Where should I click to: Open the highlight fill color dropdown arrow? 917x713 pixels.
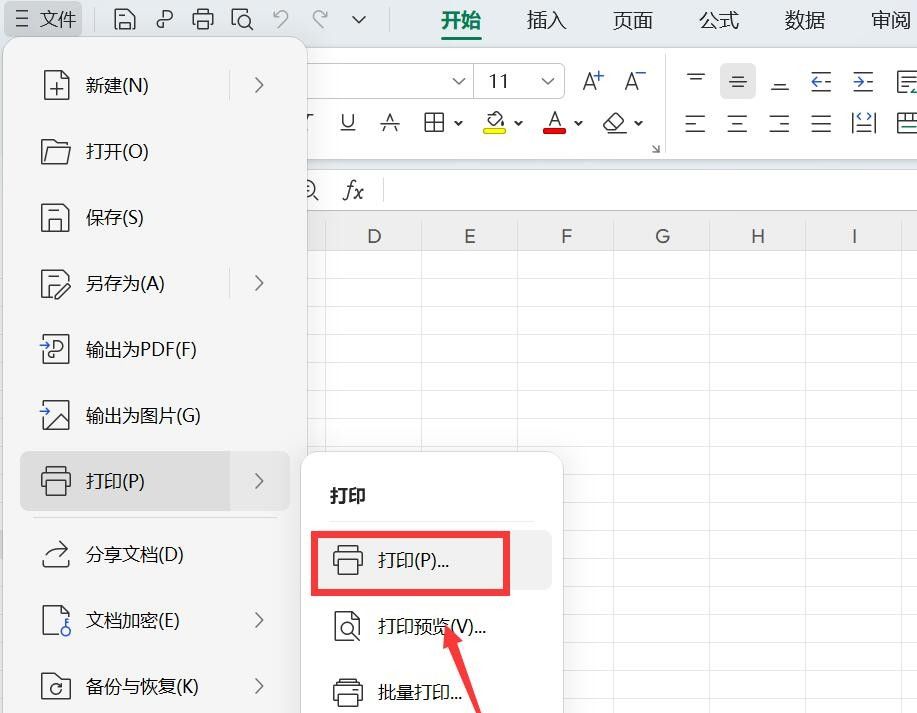(517, 122)
